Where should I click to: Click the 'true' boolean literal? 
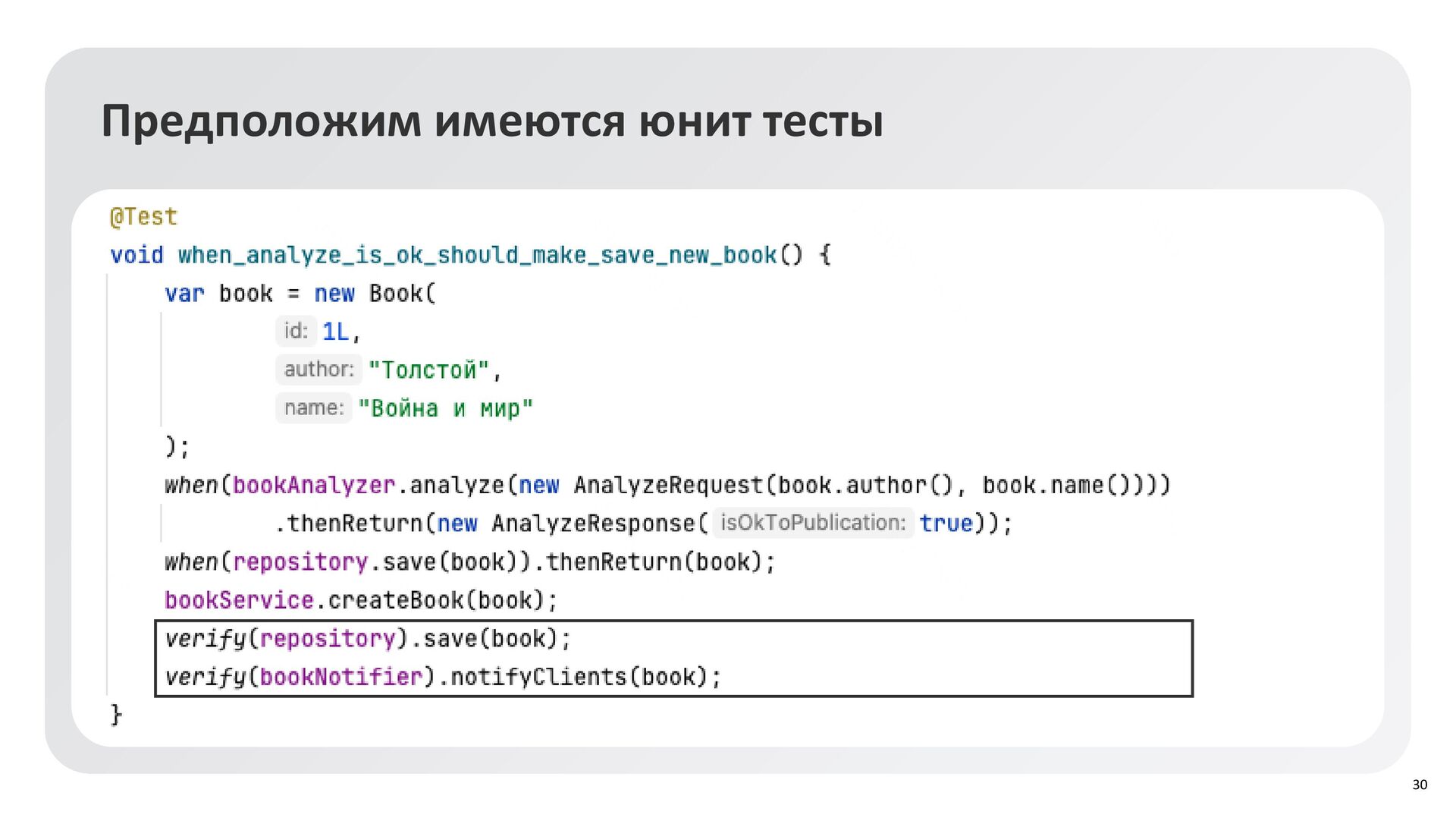point(946,524)
